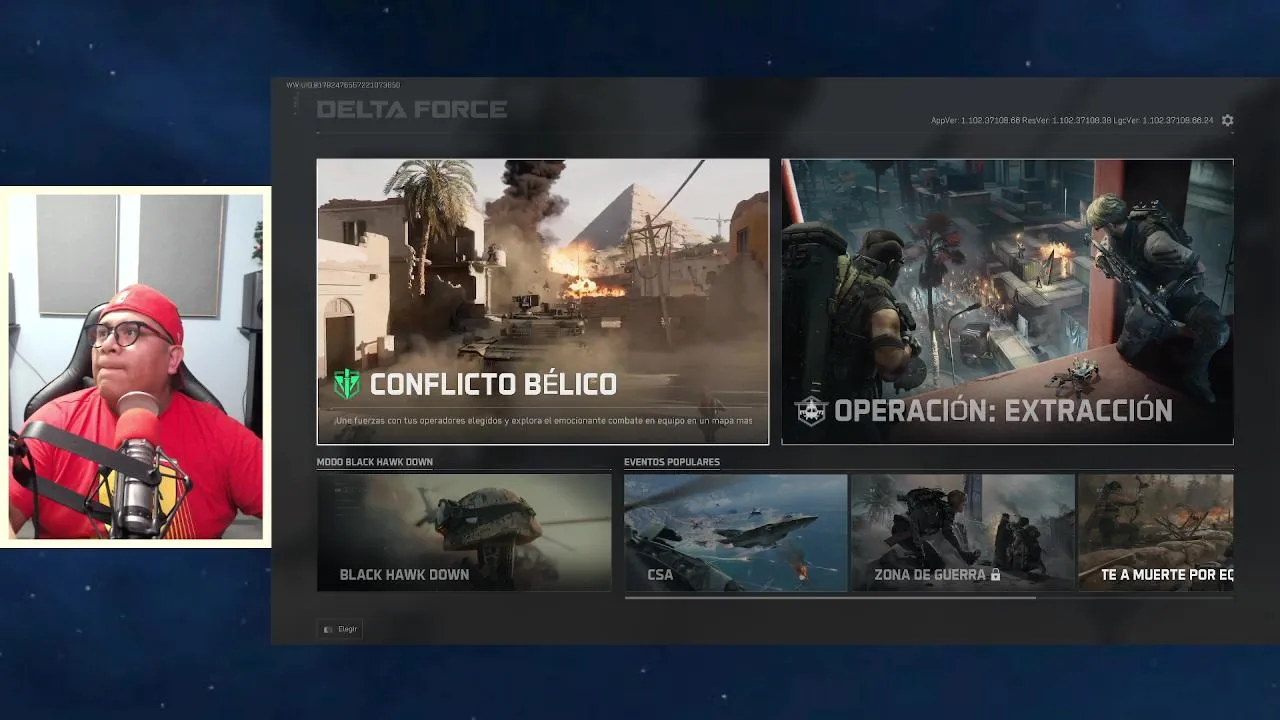Select the Conflicto Bélico game mode card
The height and width of the screenshot is (720, 1280).
pyautogui.click(x=543, y=301)
